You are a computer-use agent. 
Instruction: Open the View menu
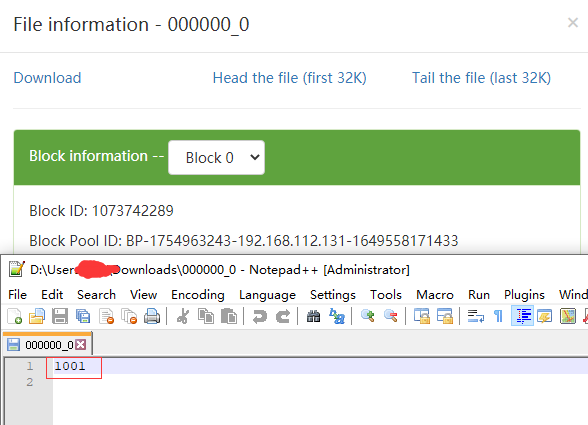143,294
